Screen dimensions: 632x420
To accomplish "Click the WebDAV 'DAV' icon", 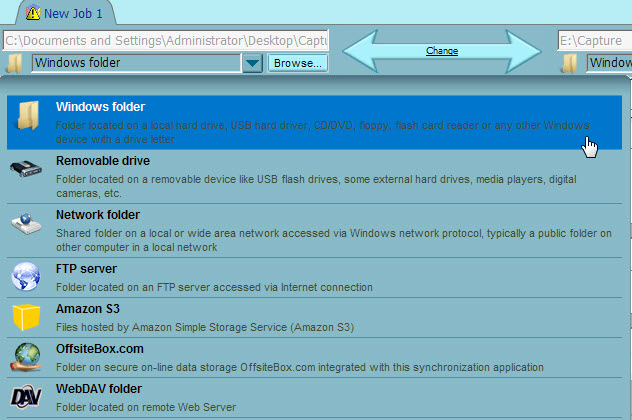I will pyautogui.click(x=27, y=397).
